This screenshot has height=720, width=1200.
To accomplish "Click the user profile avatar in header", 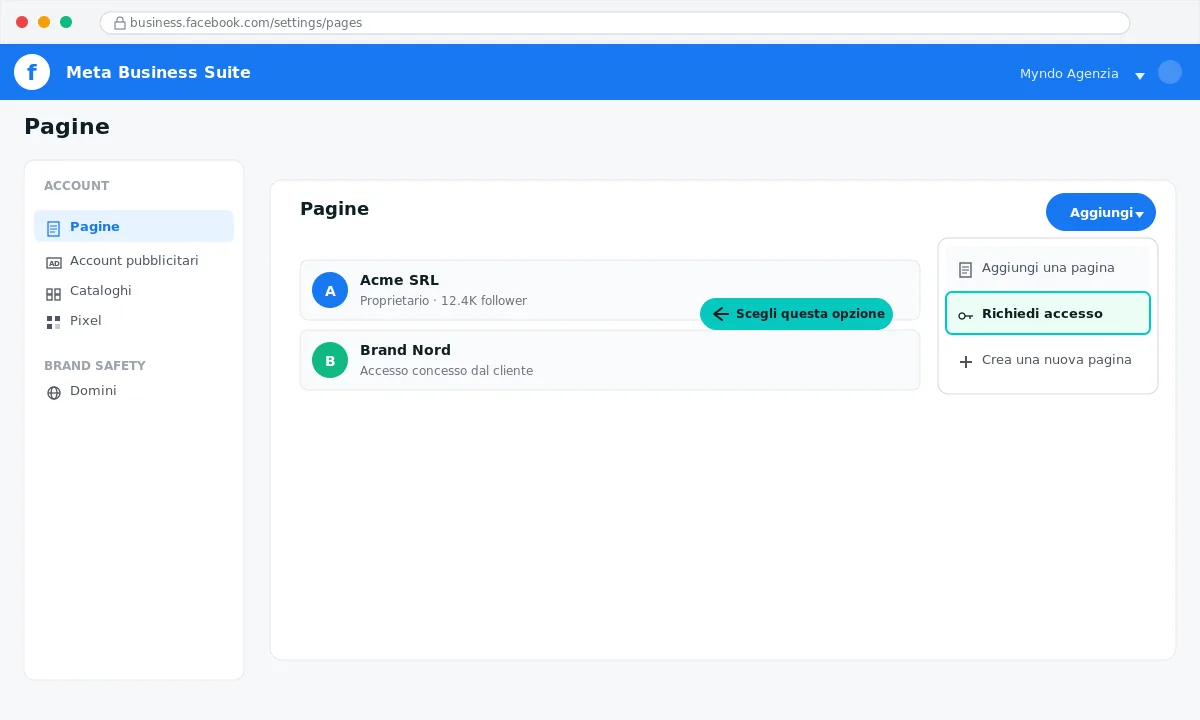I will pos(1170,72).
